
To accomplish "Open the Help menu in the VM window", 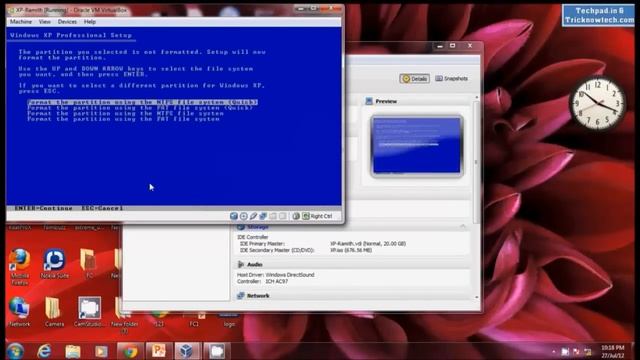I will click(89, 22).
